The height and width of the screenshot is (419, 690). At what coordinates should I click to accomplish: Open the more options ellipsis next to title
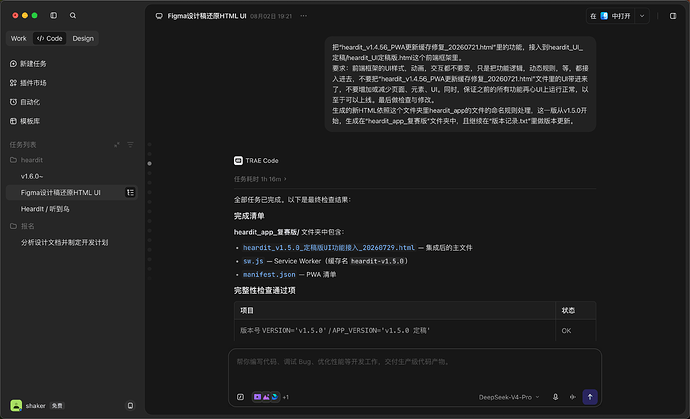point(304,16)
